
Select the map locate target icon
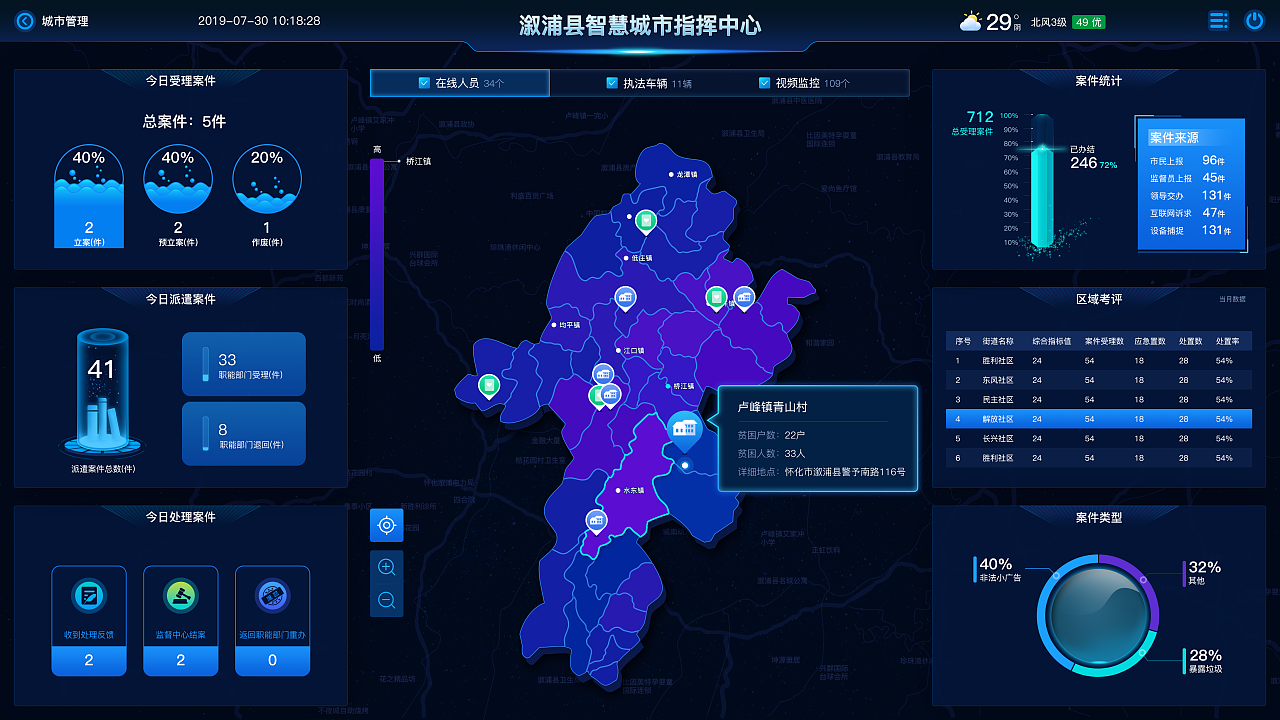[386, 525]
